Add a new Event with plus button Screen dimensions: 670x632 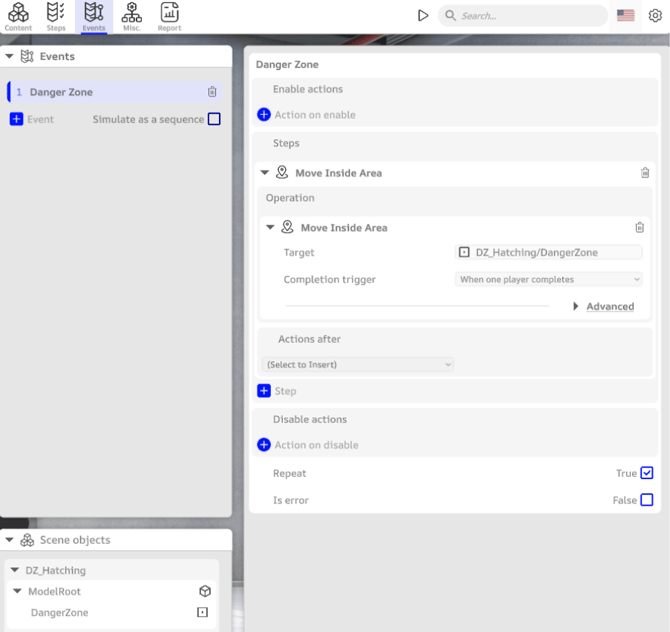16,119
